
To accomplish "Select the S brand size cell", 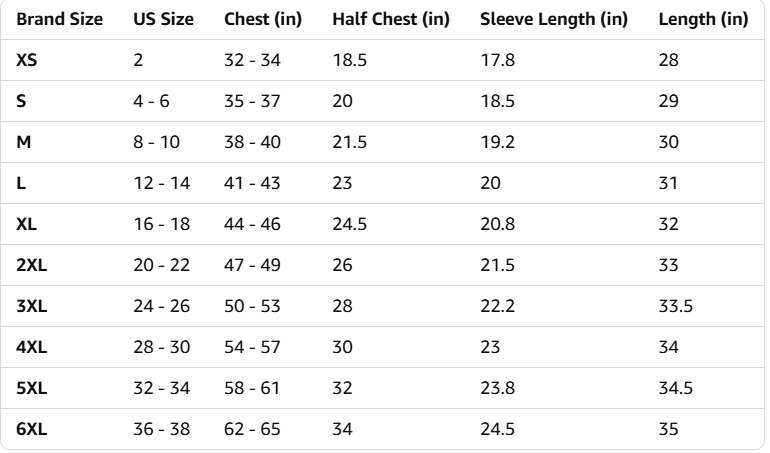I will pos(23,101).
